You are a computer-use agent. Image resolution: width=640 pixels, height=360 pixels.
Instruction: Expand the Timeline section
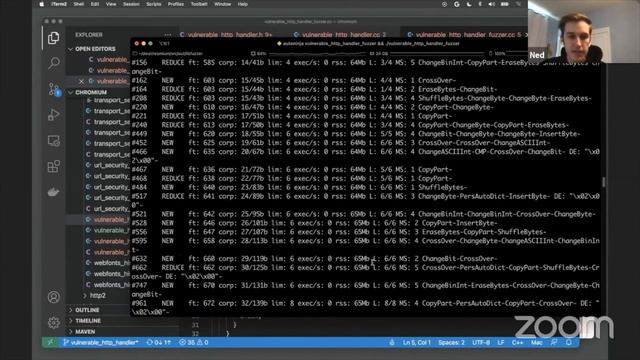pyautogui.click(x=88, y=321)
